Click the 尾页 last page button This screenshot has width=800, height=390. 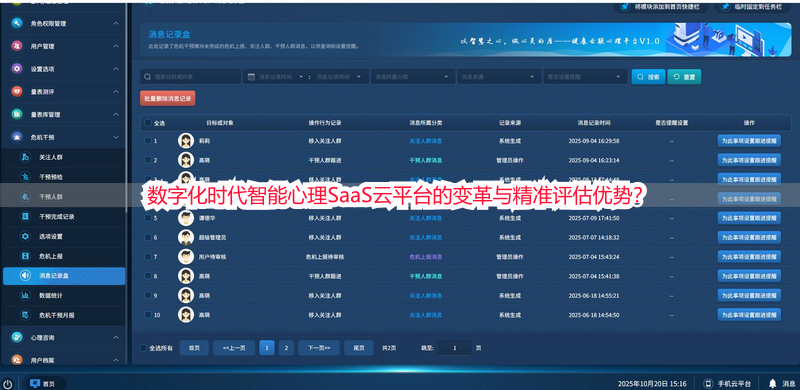pos(359,348)
